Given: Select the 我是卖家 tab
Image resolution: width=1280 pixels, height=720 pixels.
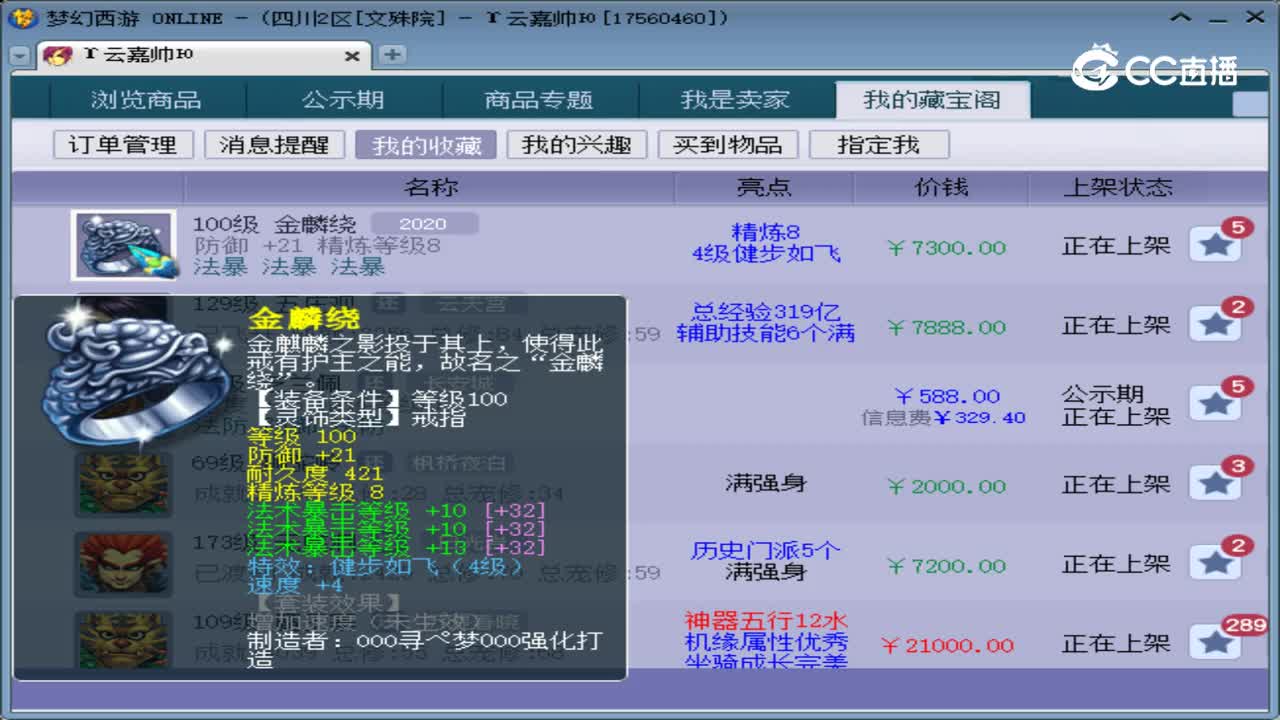Looking at the screenshot, I should tap(735, 100).
